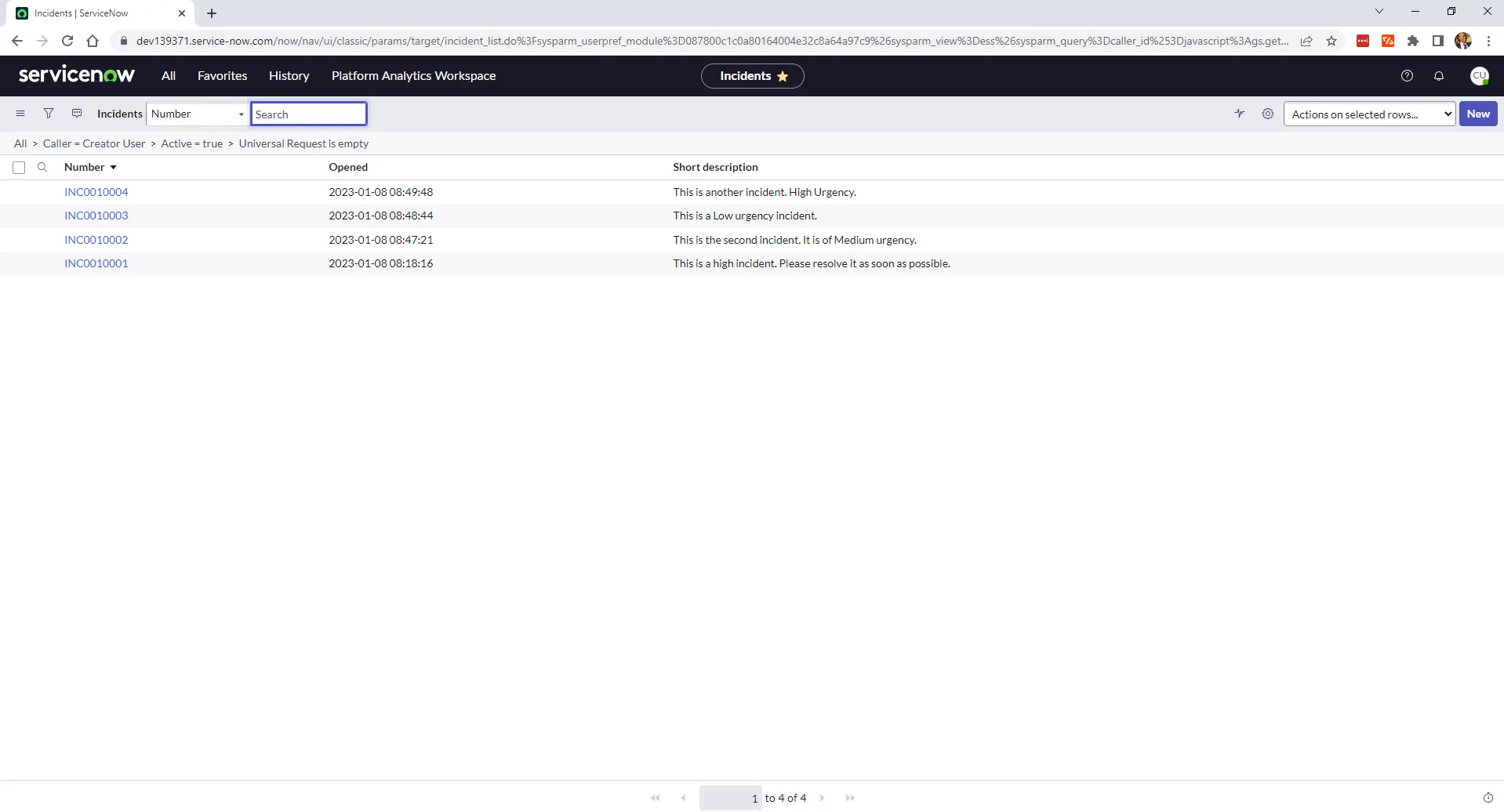Screen dimensions: 1504x812
Task: Click 'This is the second incident' description
Action: (794, 240)
